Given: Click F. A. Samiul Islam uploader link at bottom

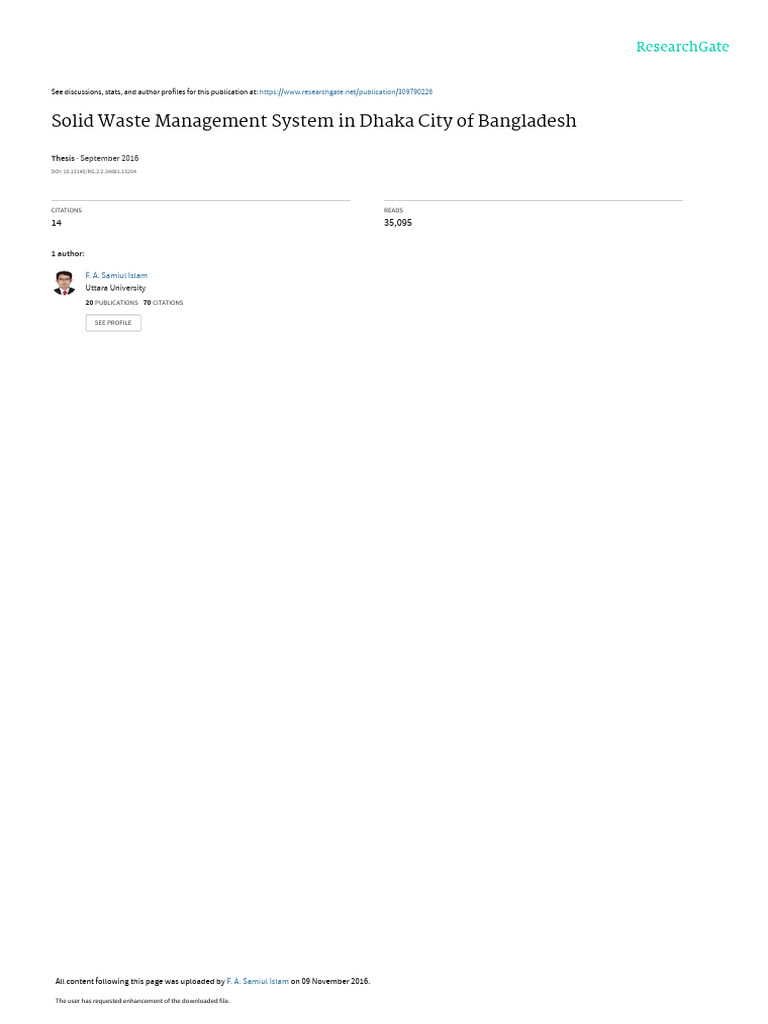Looking at the screenshot, I should pos(257,981).
